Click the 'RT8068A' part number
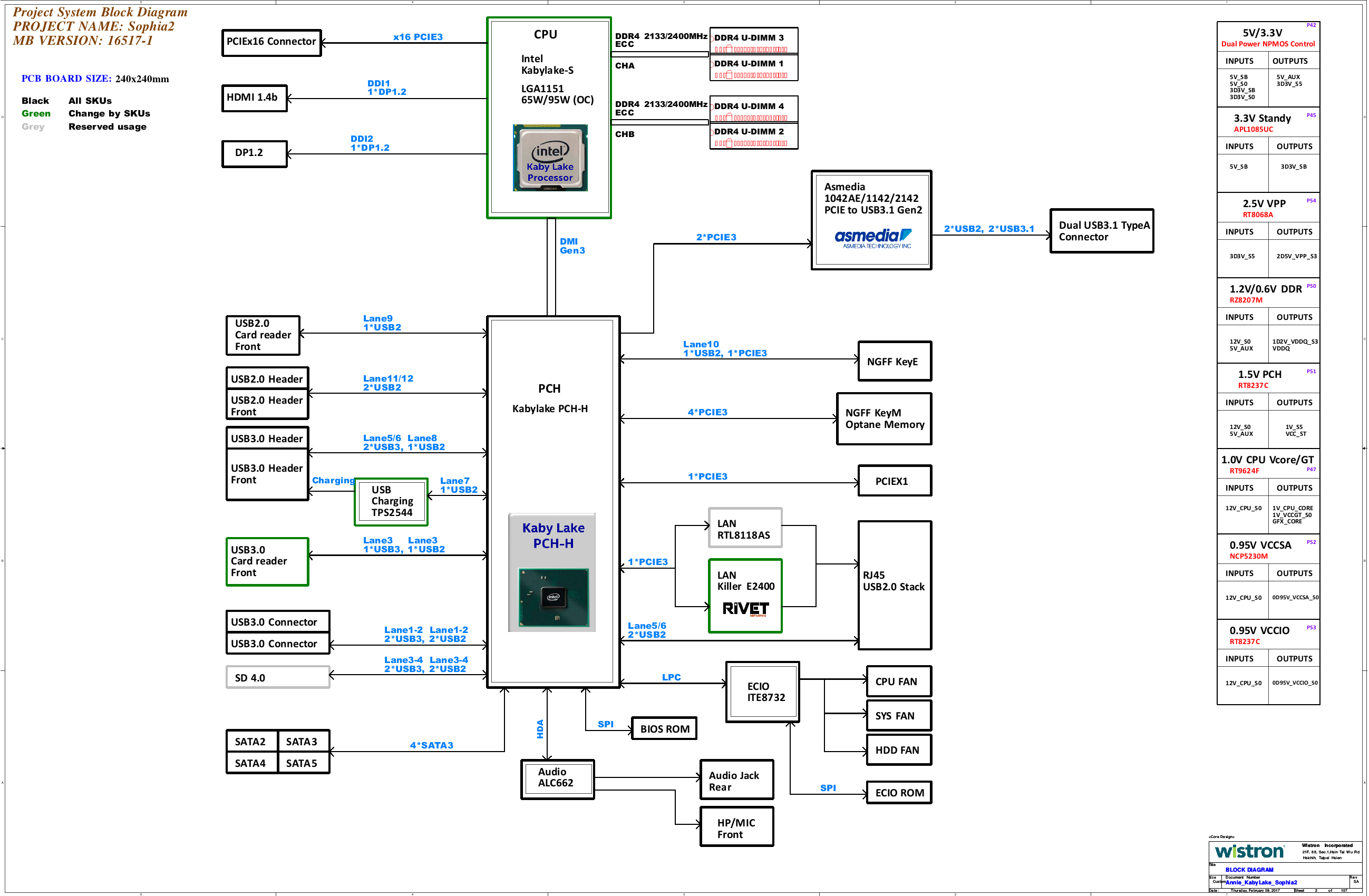 click(1257, 215)
